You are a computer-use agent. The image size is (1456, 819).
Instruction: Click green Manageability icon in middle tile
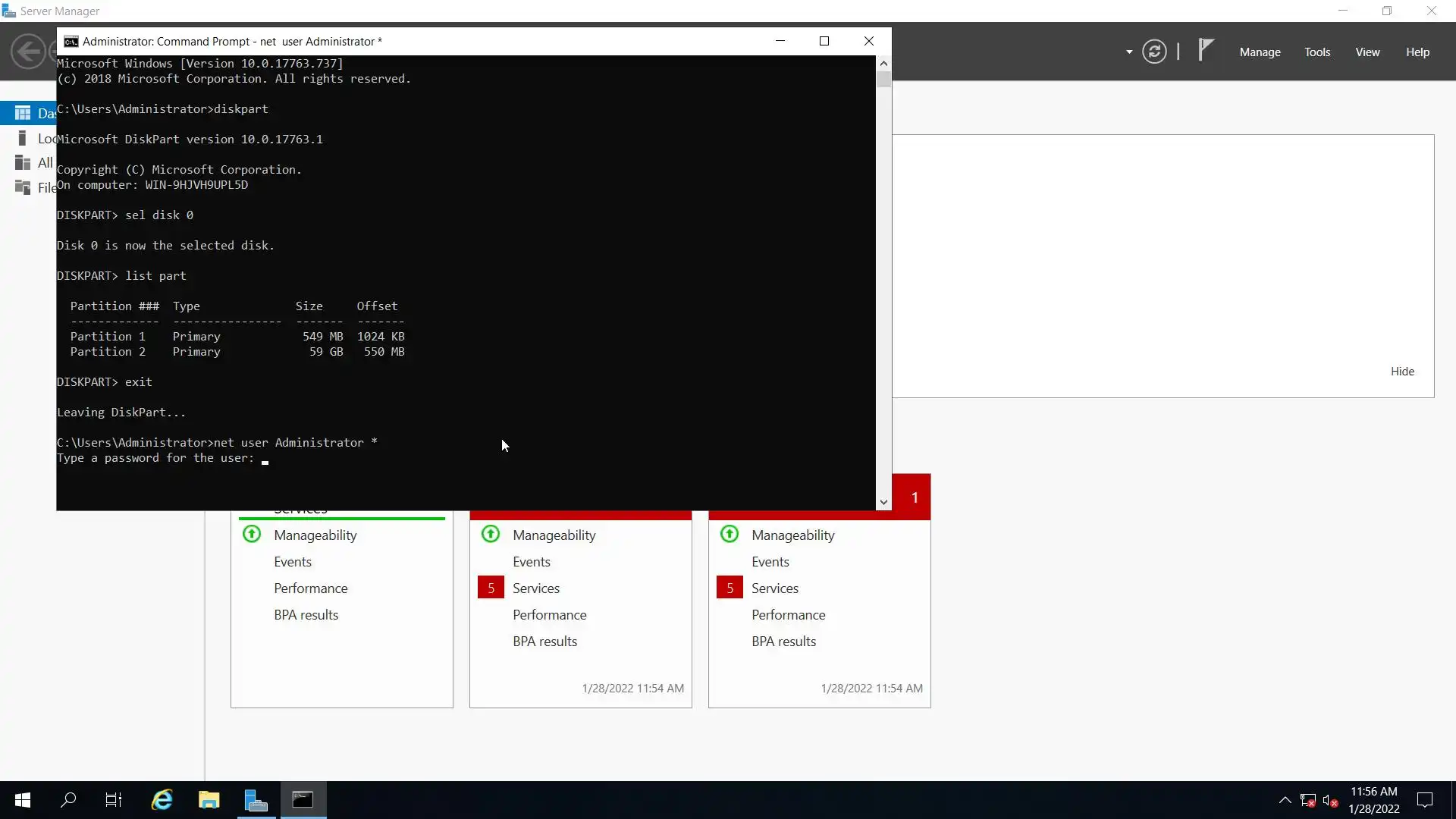[x=491, y=535]
